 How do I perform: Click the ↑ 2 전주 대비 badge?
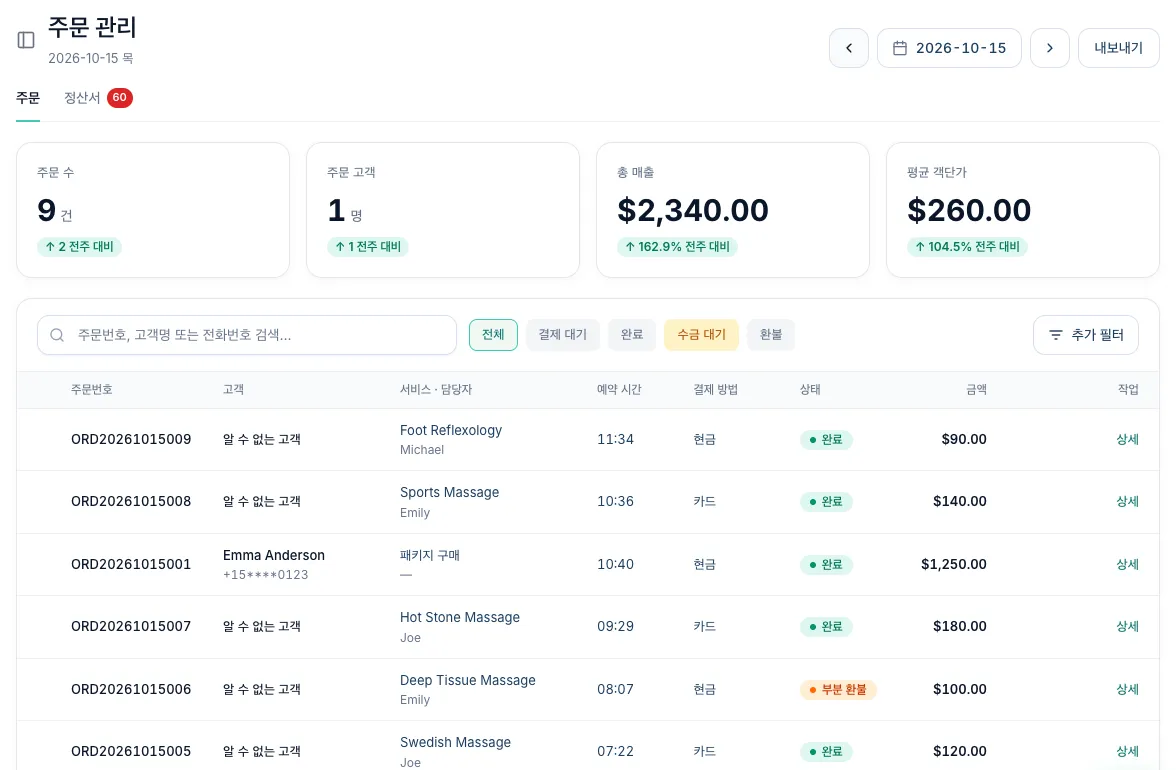pos(79,247)
